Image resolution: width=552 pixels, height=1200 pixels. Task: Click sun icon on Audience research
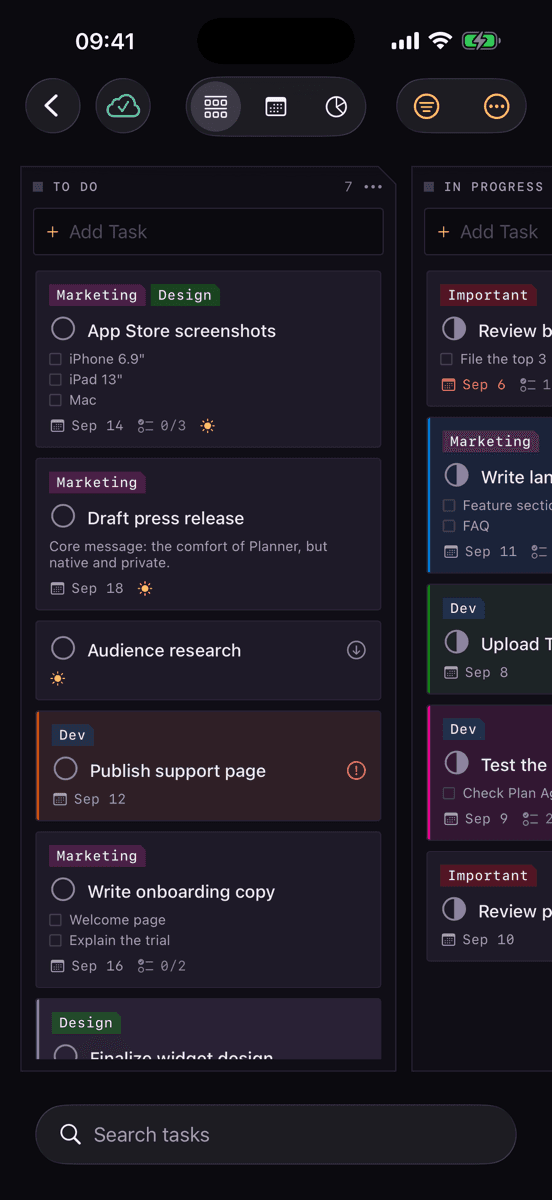(58, 679)
